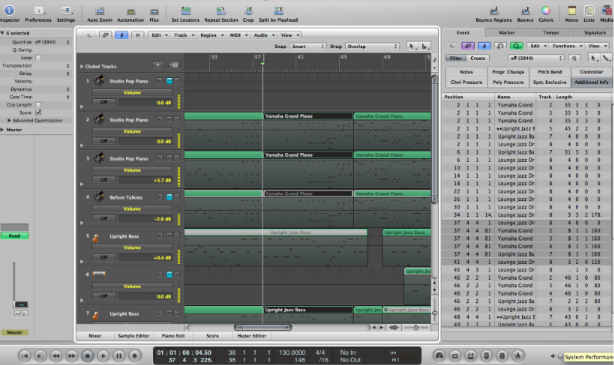This screenshot has height=365, width=614.
Task: Open the Functions menu in the Event List
Action: tap(566, 46)
